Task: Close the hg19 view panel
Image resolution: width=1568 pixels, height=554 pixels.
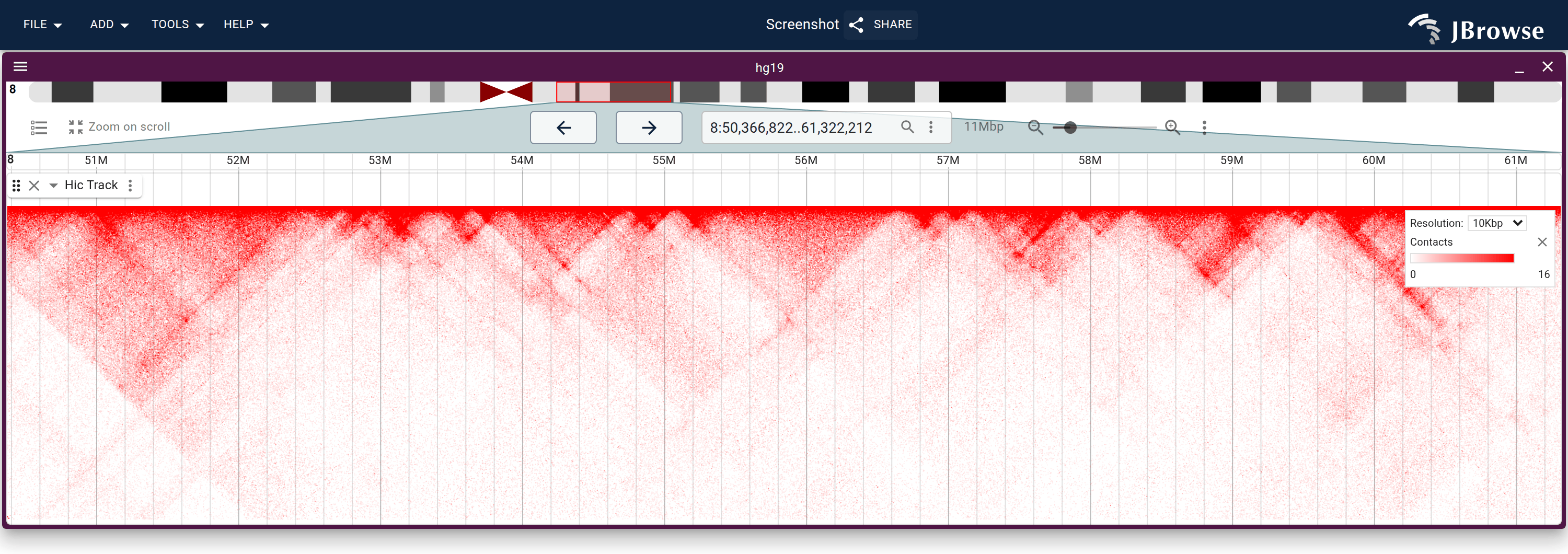Action: pyautogui.click(x=1547, y=66)
